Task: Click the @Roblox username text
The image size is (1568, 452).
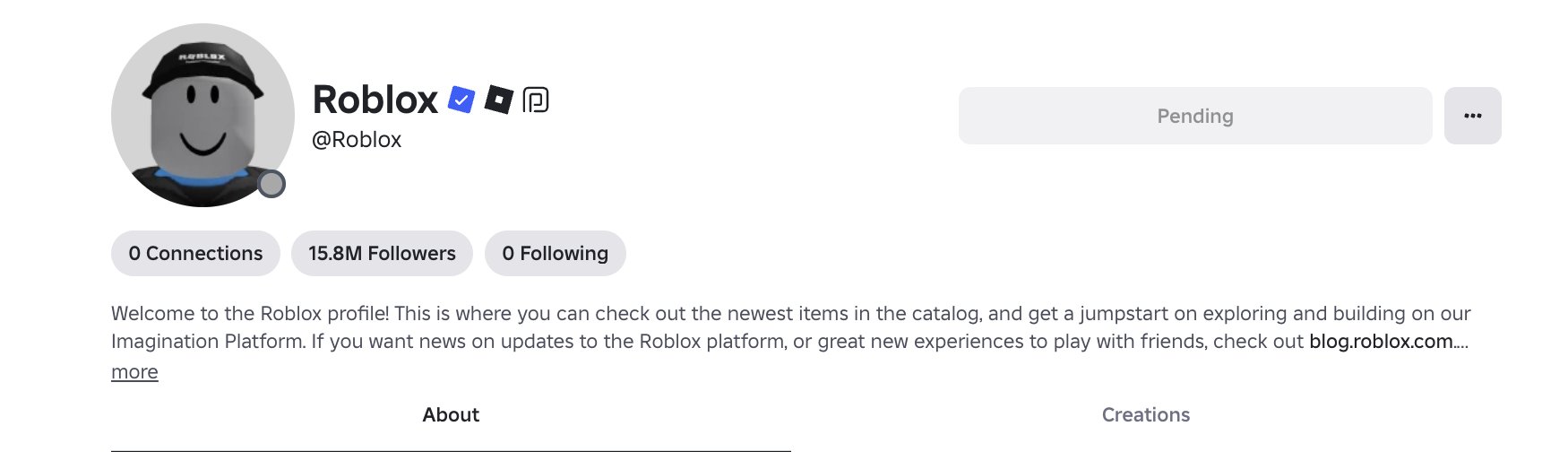Action: tap(357, 140)
